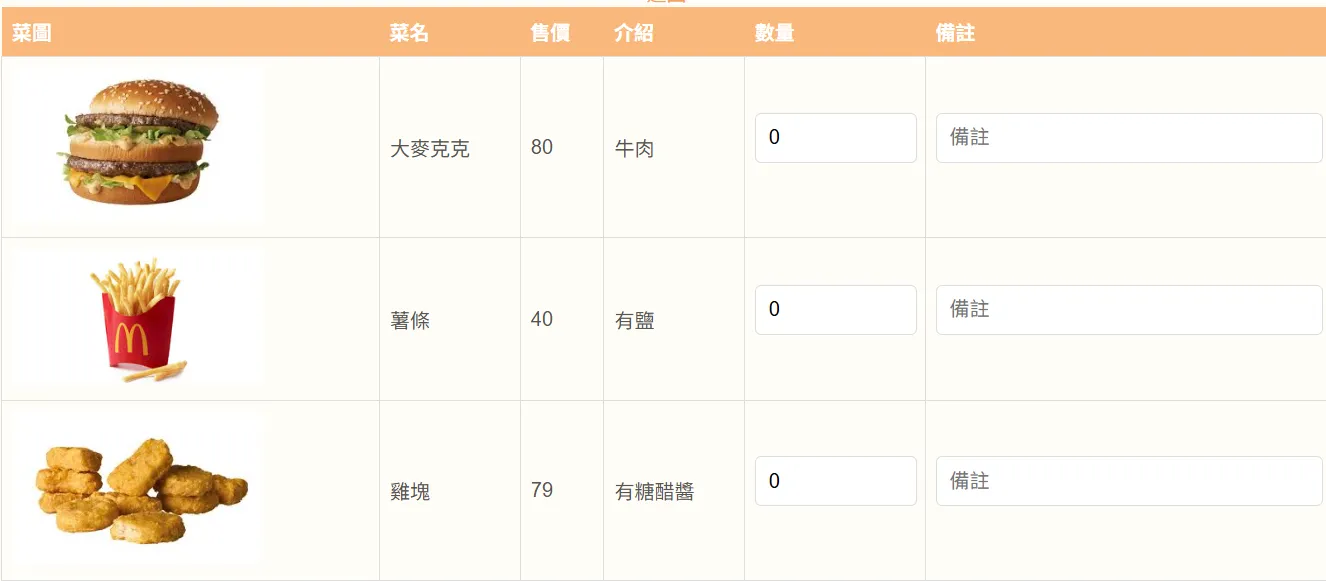Click the 菜圖 column header
This screenshot has width=1326, height=581.
31,33
